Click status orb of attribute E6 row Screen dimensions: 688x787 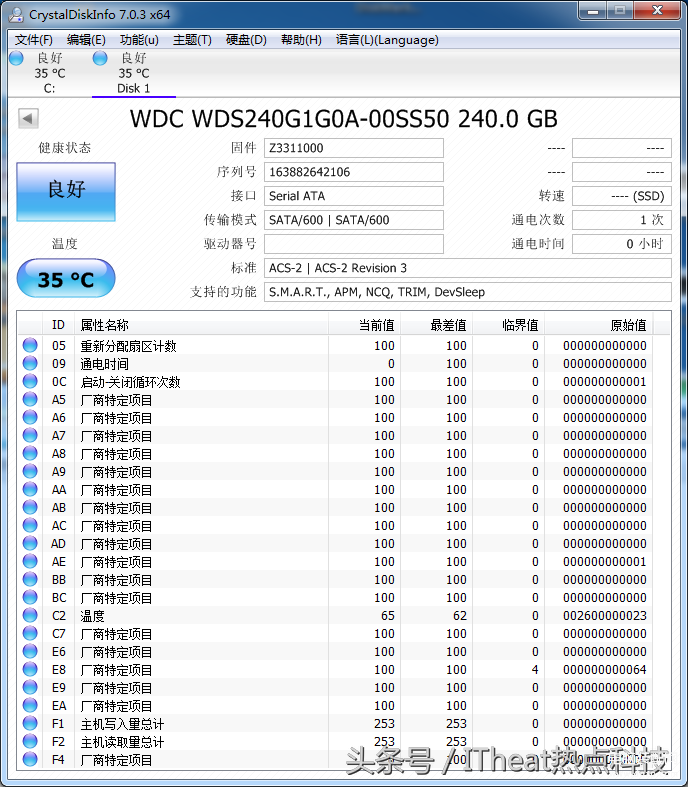(30, 651)
